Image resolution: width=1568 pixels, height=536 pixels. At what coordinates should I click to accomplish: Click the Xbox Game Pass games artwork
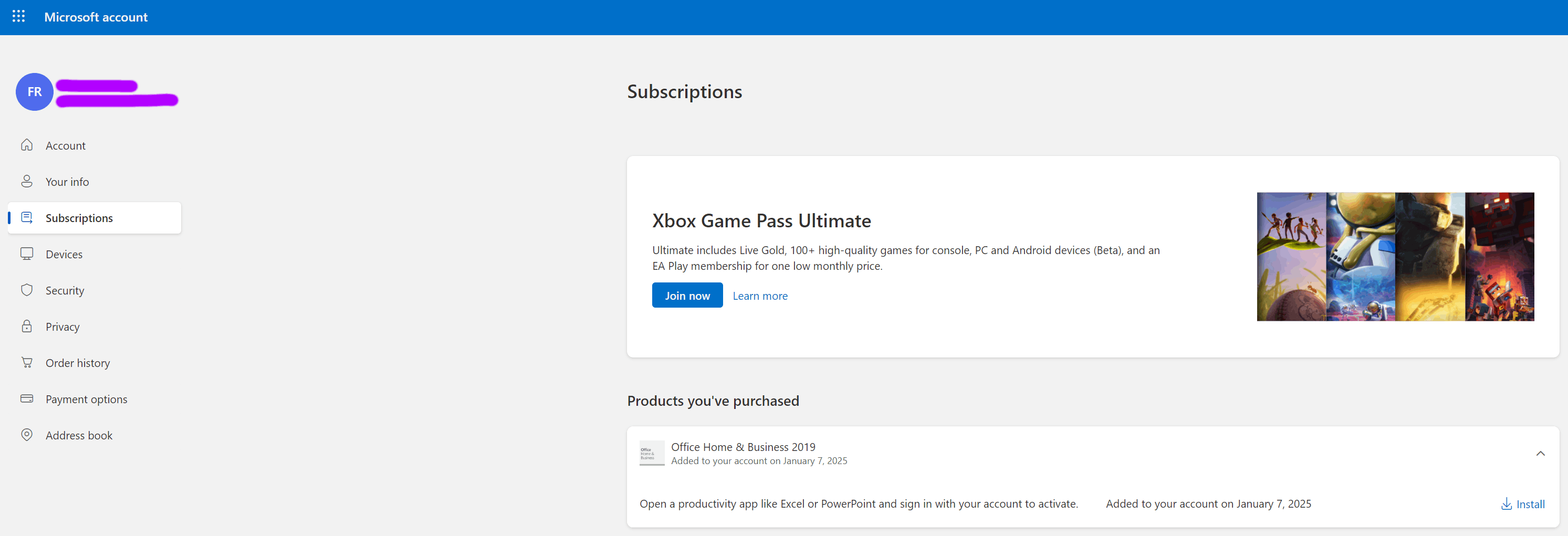coord(1395,257)
